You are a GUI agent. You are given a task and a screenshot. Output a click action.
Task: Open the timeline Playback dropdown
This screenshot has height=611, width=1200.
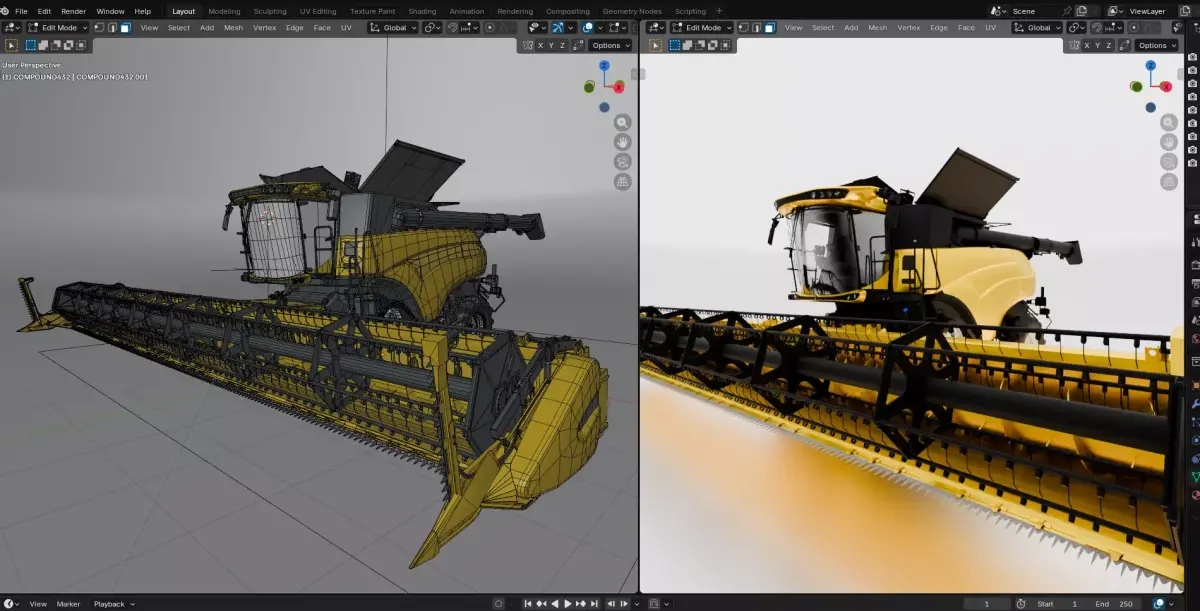point(113,604)
